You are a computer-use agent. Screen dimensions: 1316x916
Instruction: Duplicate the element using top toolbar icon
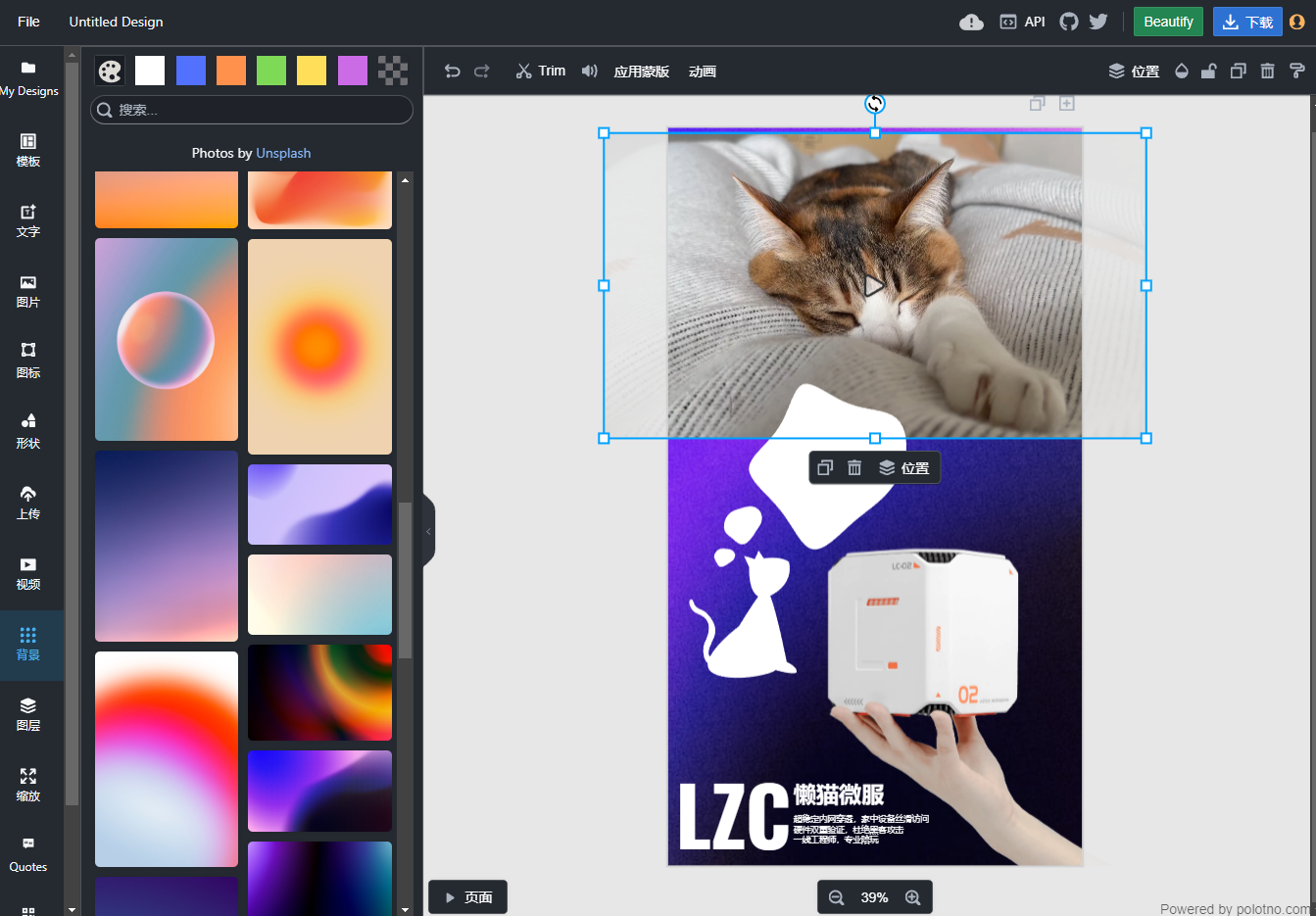click(1239, 71)
